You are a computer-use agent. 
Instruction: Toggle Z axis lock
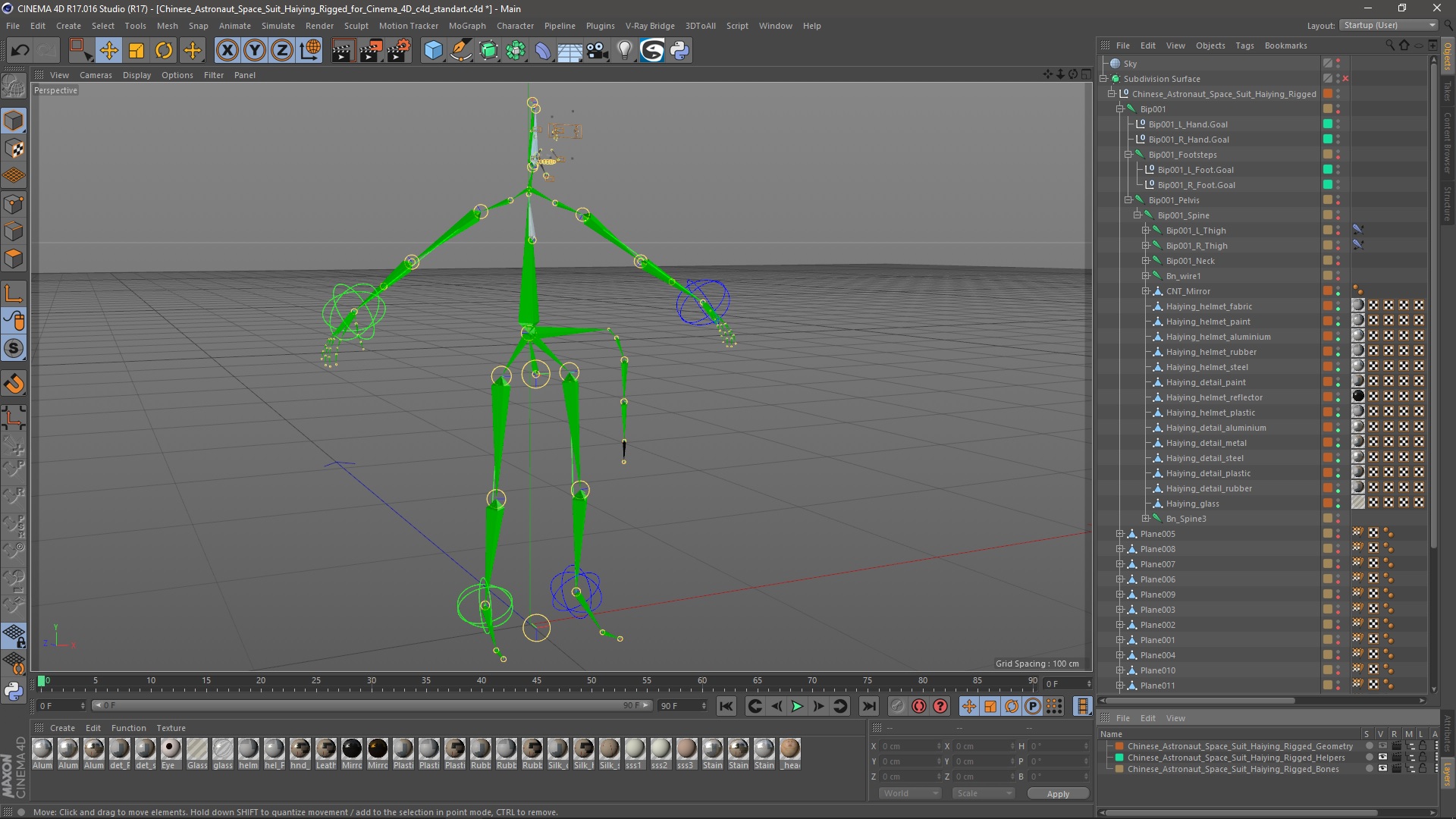(x=282, y=51)
